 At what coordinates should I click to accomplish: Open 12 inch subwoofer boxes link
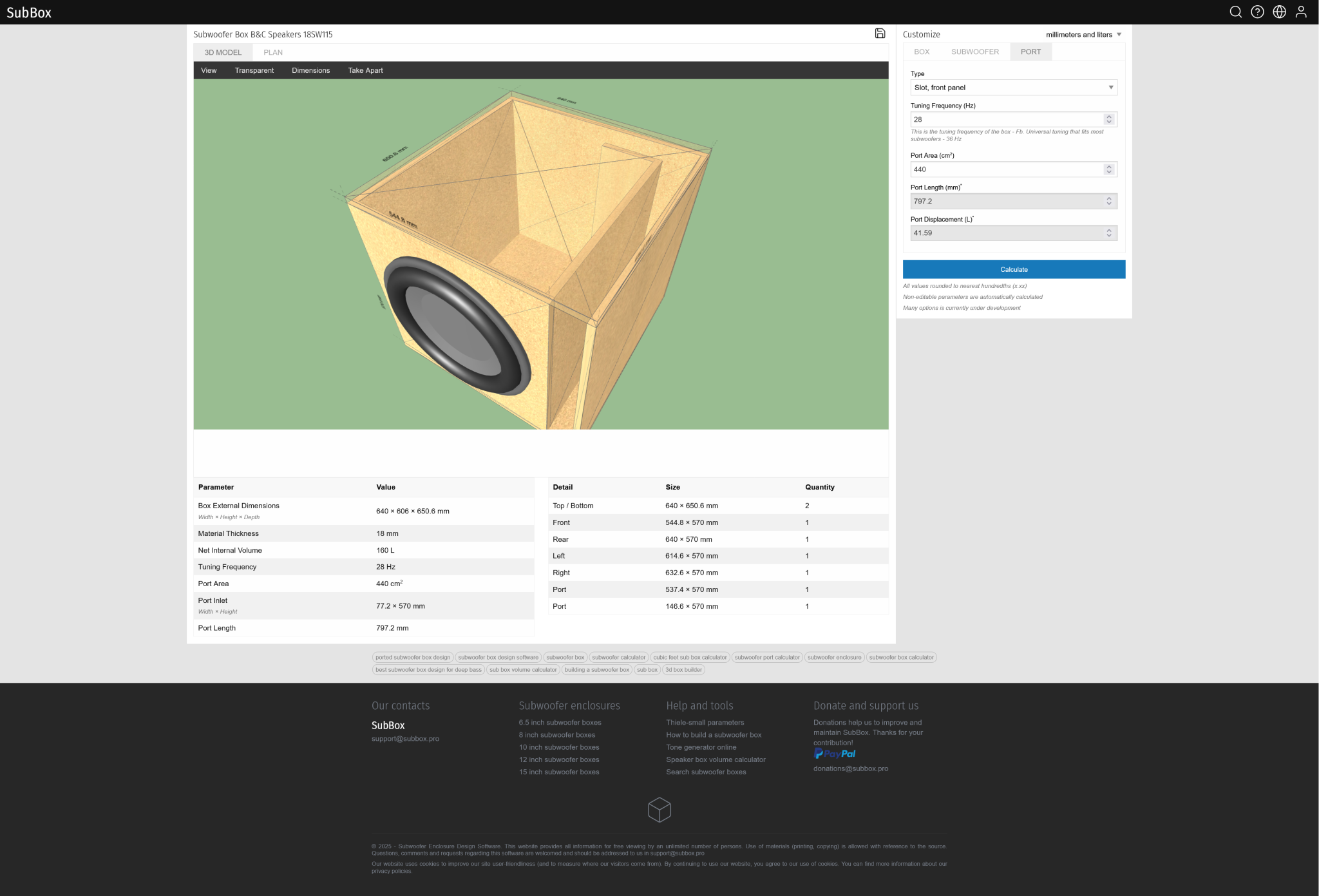[559, 760]
